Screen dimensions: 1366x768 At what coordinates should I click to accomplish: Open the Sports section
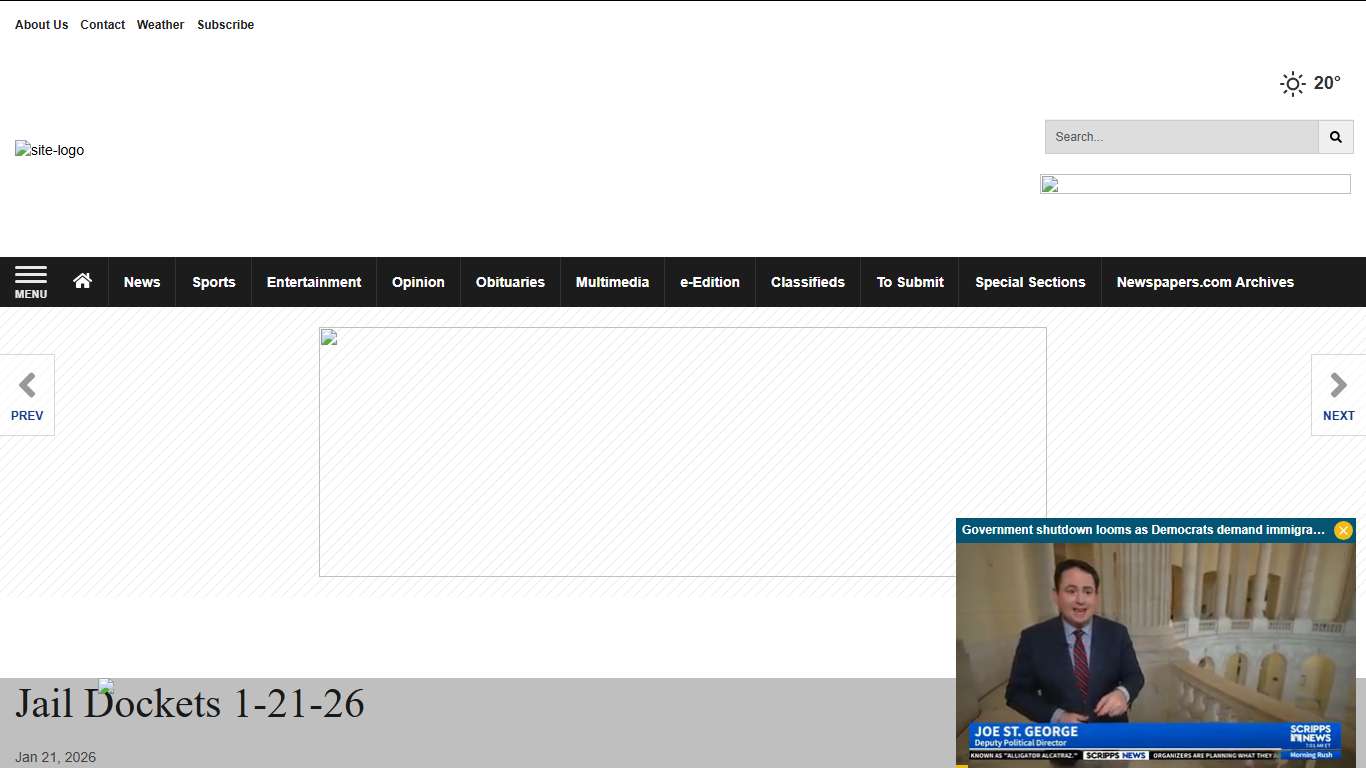pos(213,281)
